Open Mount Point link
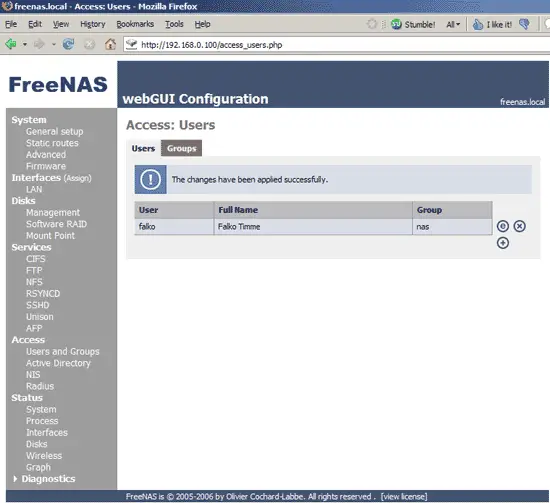The width and height of the screenshot is (550, 503). click(50, 236)
